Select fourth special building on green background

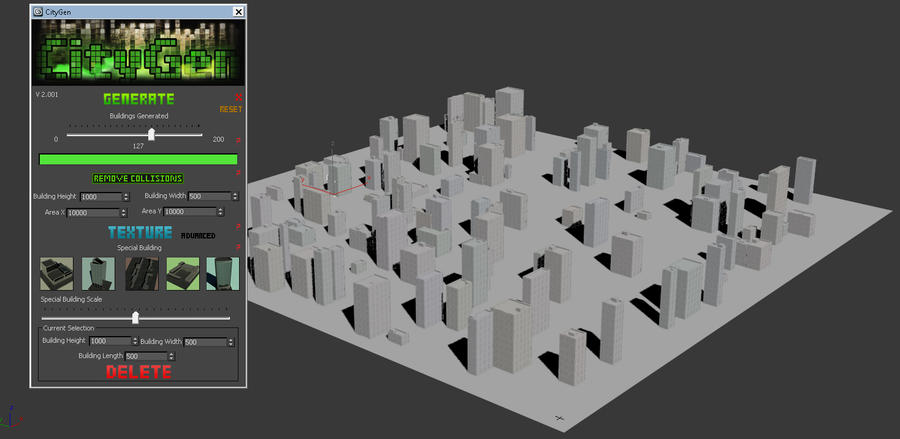click(183, 274)
